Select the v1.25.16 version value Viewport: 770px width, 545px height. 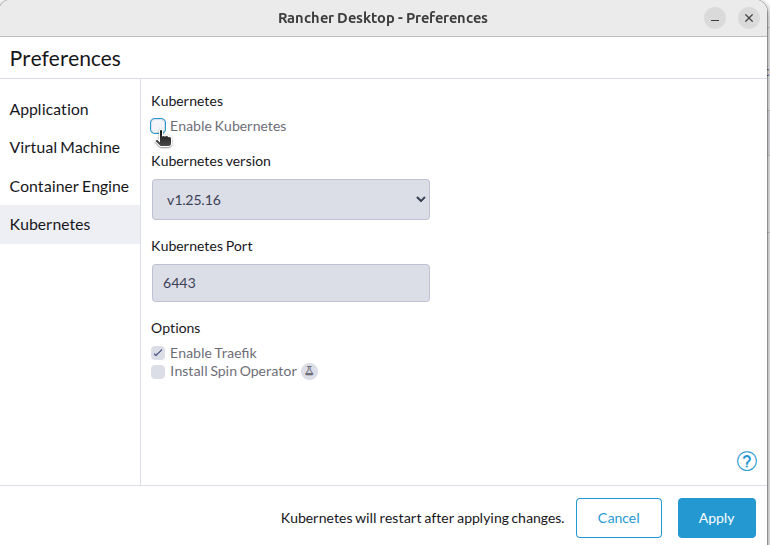coord(193,200)
